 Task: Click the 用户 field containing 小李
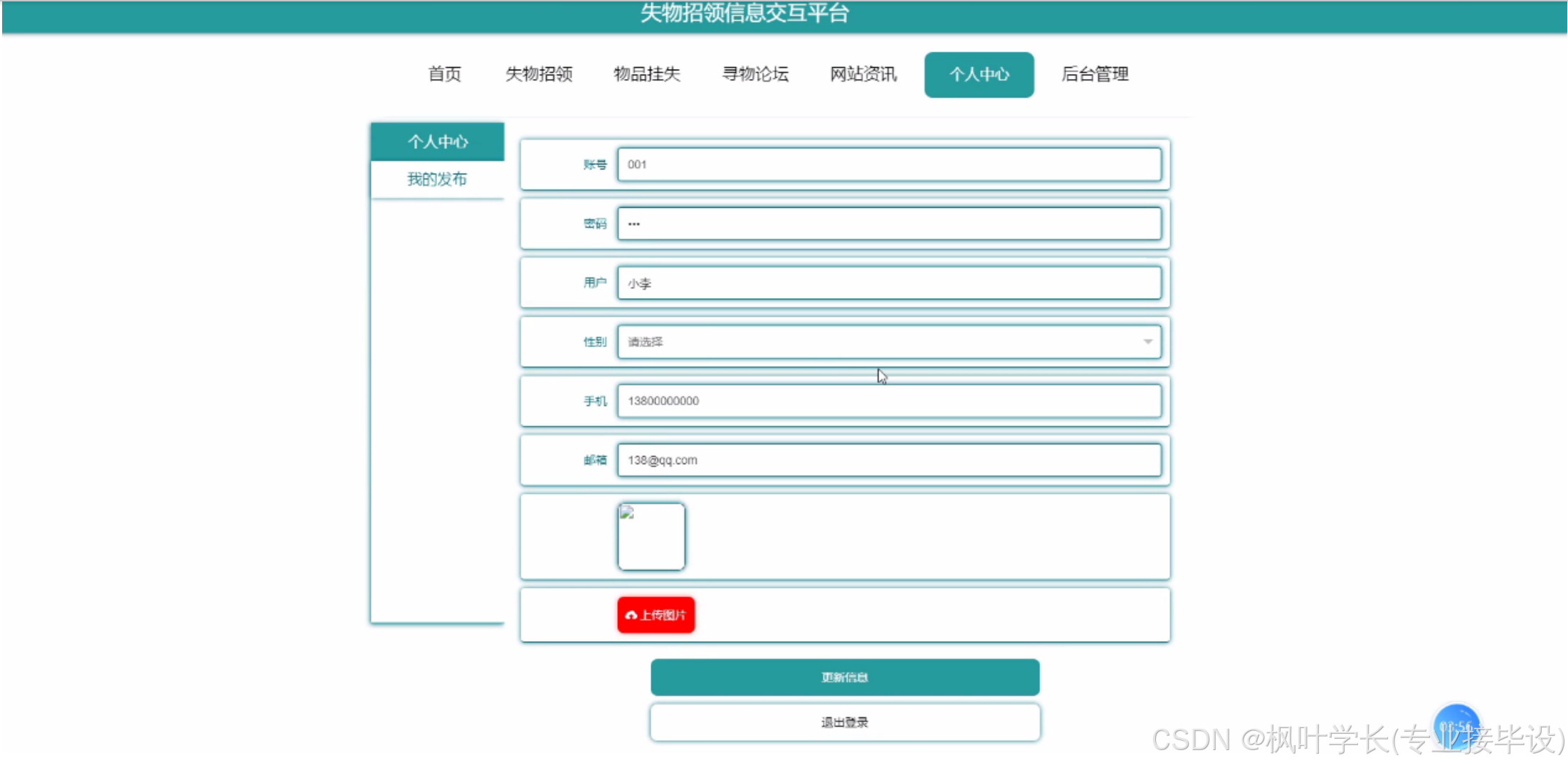(x=889, y=283)
